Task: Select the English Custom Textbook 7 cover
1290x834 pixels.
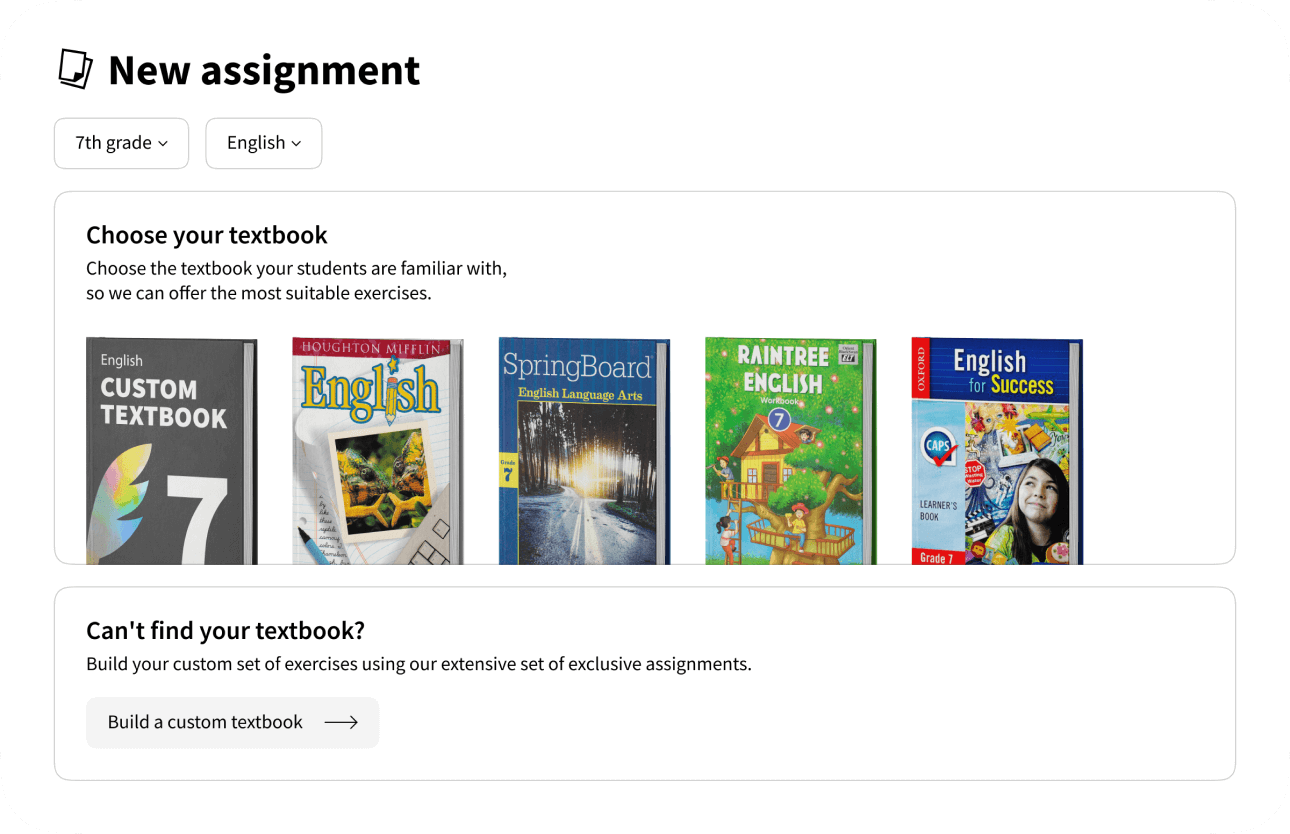Action: pyautogui.click(x=171, y=450)
